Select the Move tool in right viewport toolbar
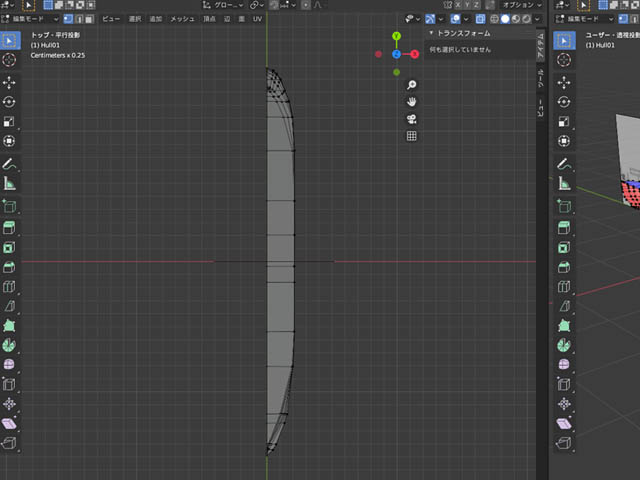The image size is (640, 480). coord(564,83)
